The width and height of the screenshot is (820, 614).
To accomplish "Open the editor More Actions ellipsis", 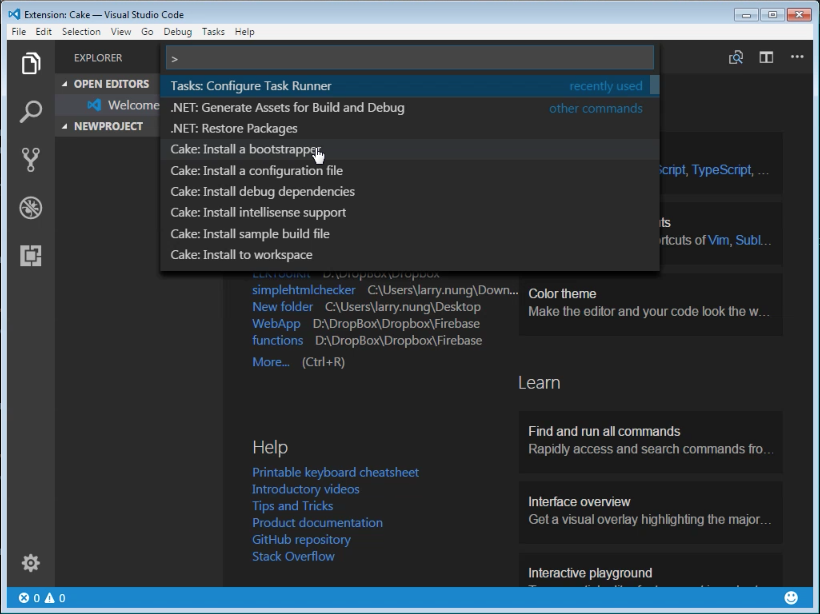I will click(x=797, y=56).
